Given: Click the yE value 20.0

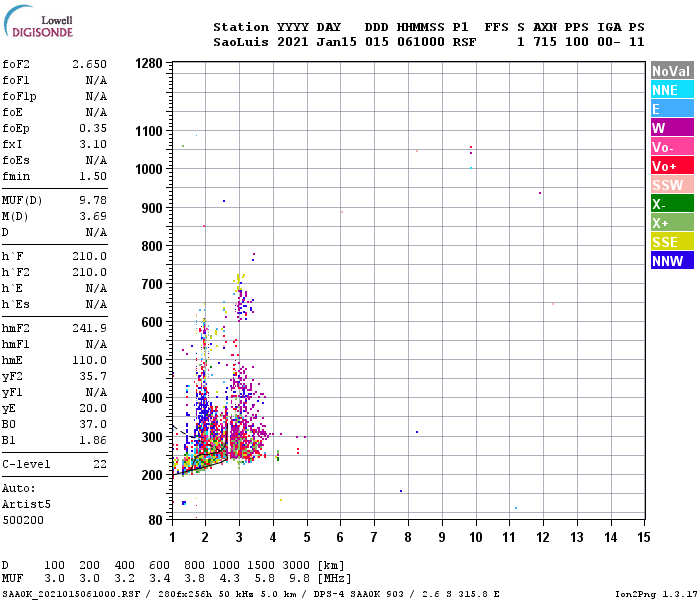Looking at the screenshot, I should [x=93, y=408].
